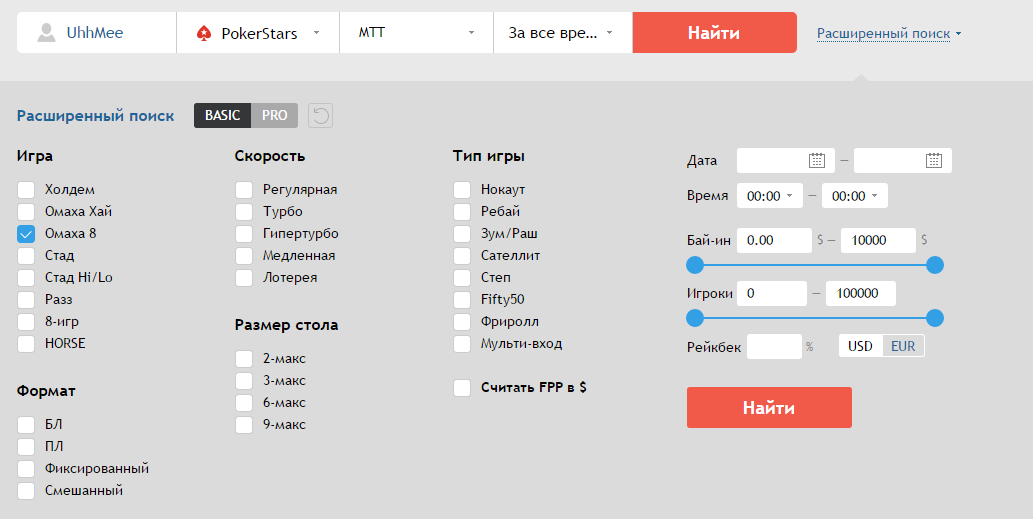Click the left Бай-ин slider handle
This screenshot has height=519, width=1033.
click(x=695, y=265)
